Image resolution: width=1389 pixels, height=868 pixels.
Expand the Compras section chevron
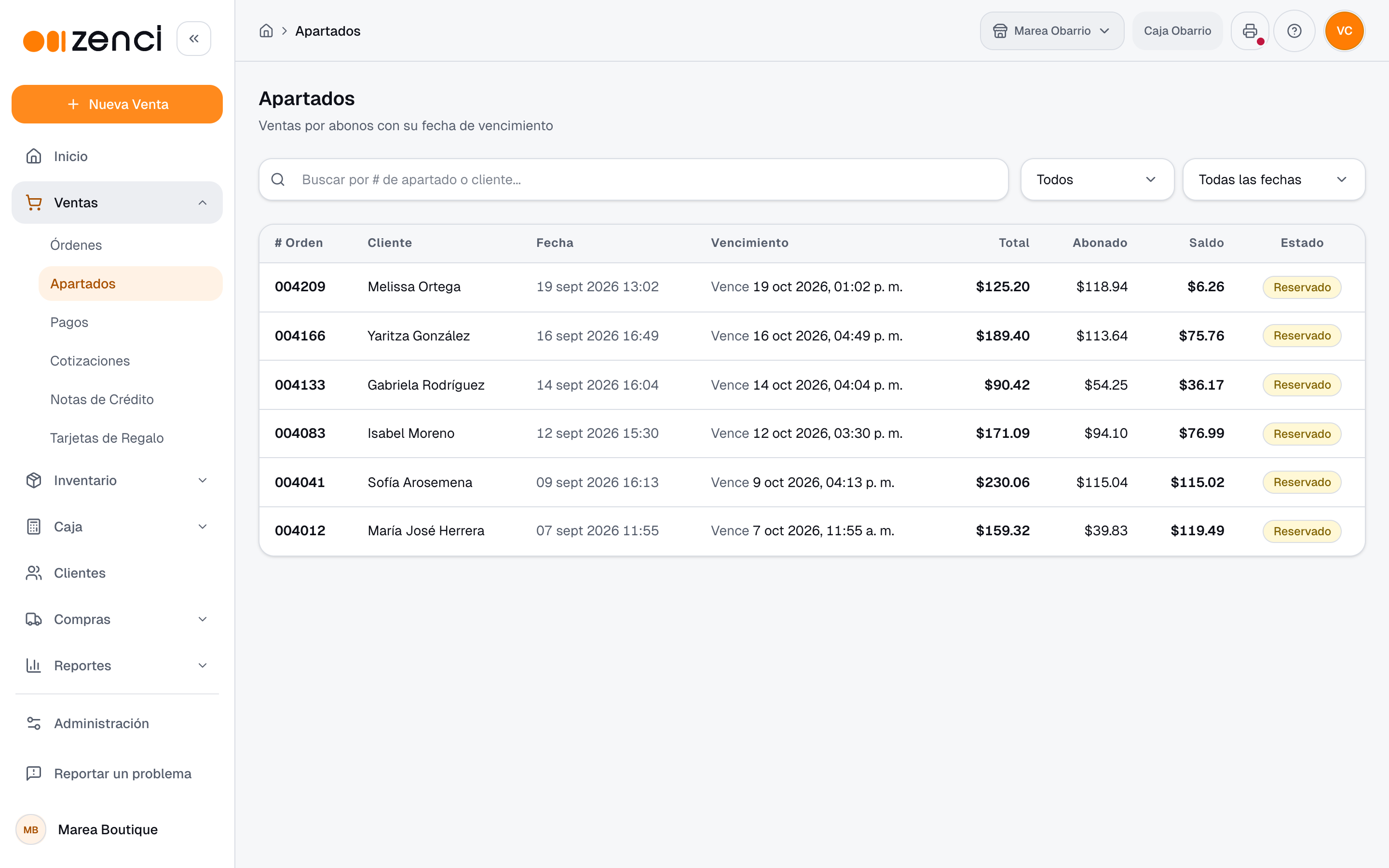click(x=203, y=620)
